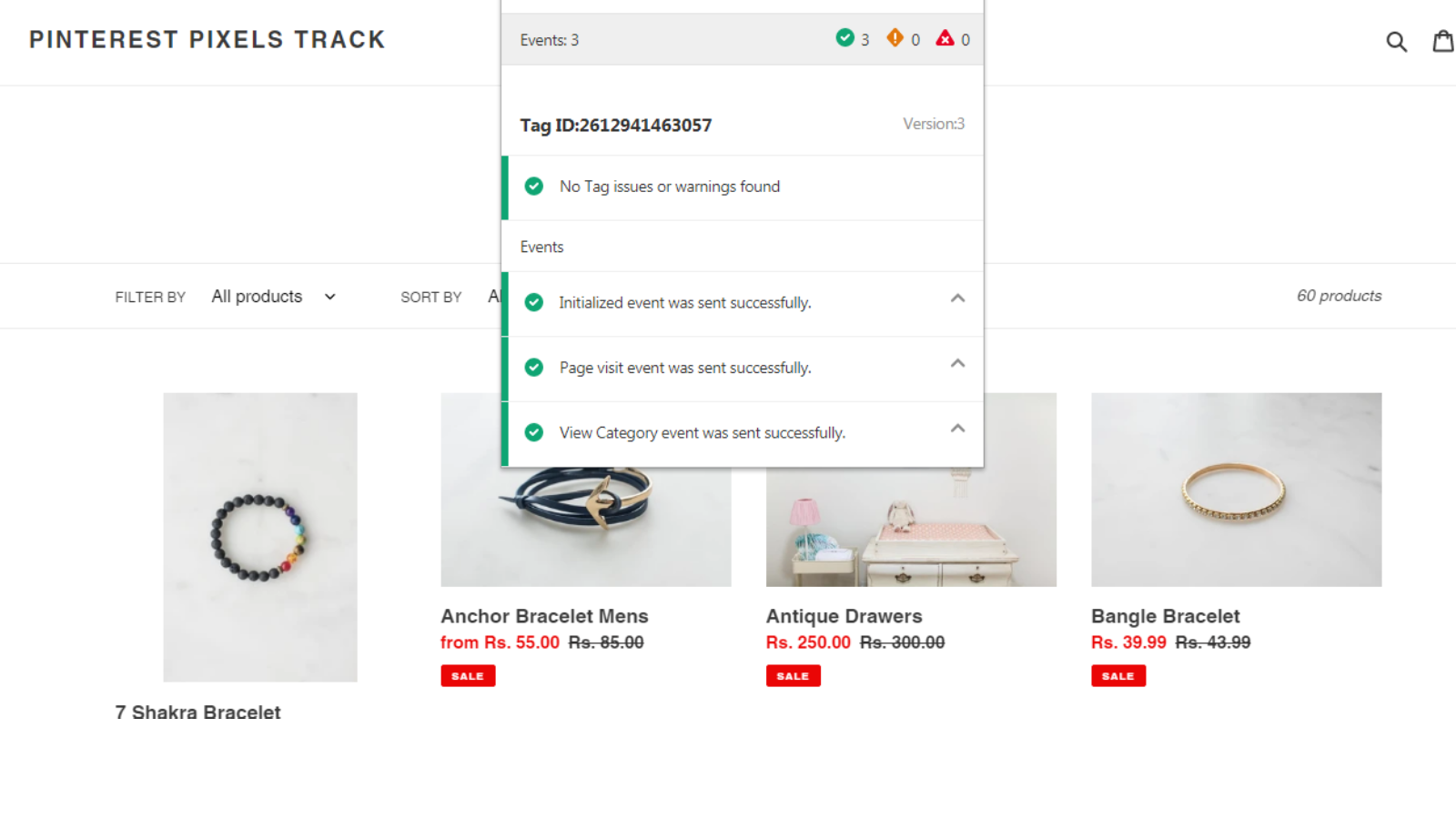Go to Pinterest Pixels Track homepage
The image size is (1456, 819).
pos(207,40)
